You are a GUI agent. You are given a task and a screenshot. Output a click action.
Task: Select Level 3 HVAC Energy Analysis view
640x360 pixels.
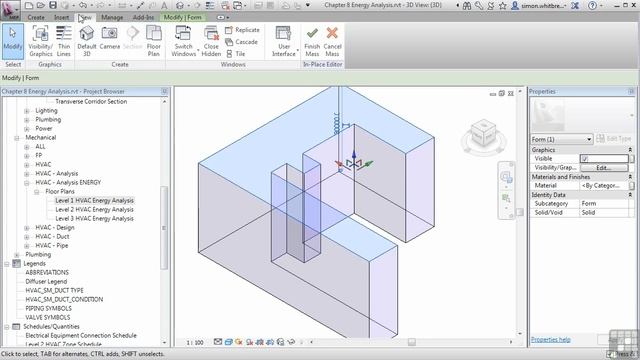[94, 218]
